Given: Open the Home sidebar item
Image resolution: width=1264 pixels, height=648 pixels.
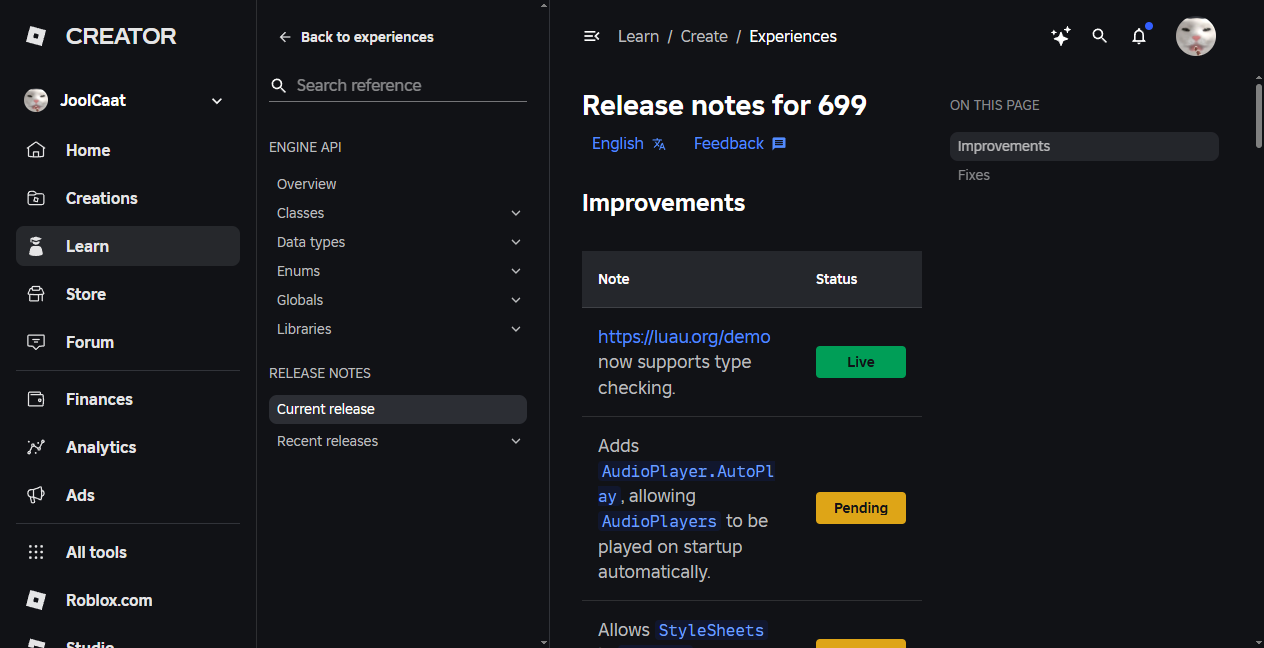Looking at the screenshot, I should [128, 150].
